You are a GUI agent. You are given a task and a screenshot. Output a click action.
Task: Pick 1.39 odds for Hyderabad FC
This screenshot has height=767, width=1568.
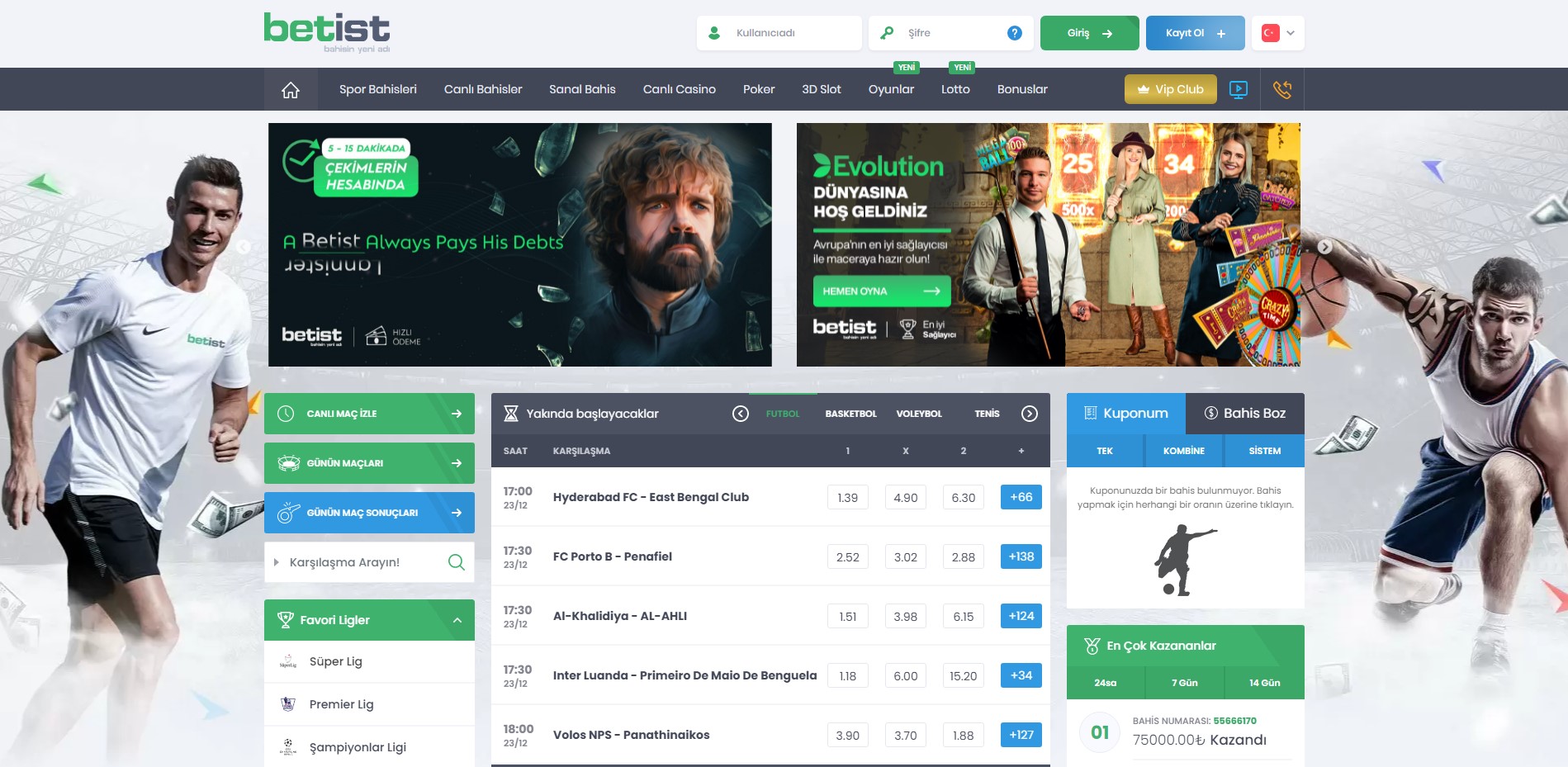[848, 498]
